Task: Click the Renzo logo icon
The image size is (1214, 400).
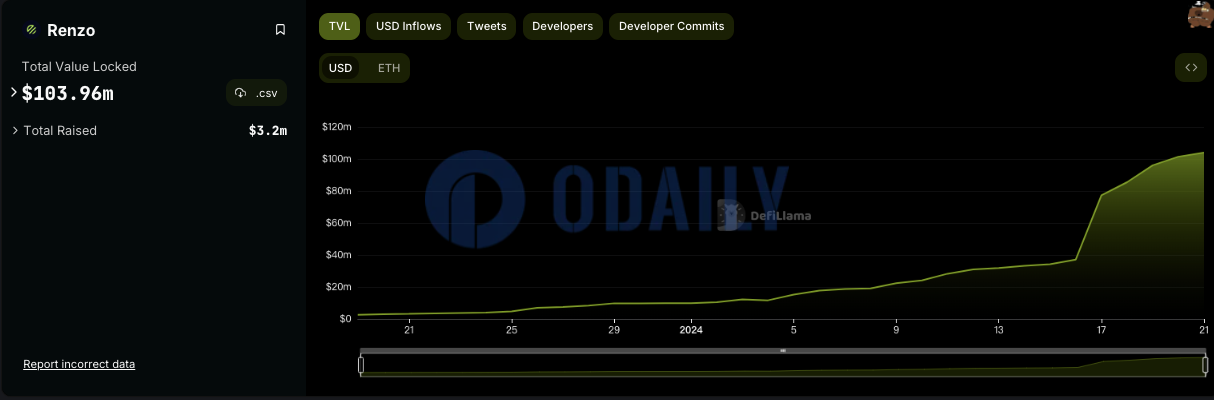Action: pos(30,30)
